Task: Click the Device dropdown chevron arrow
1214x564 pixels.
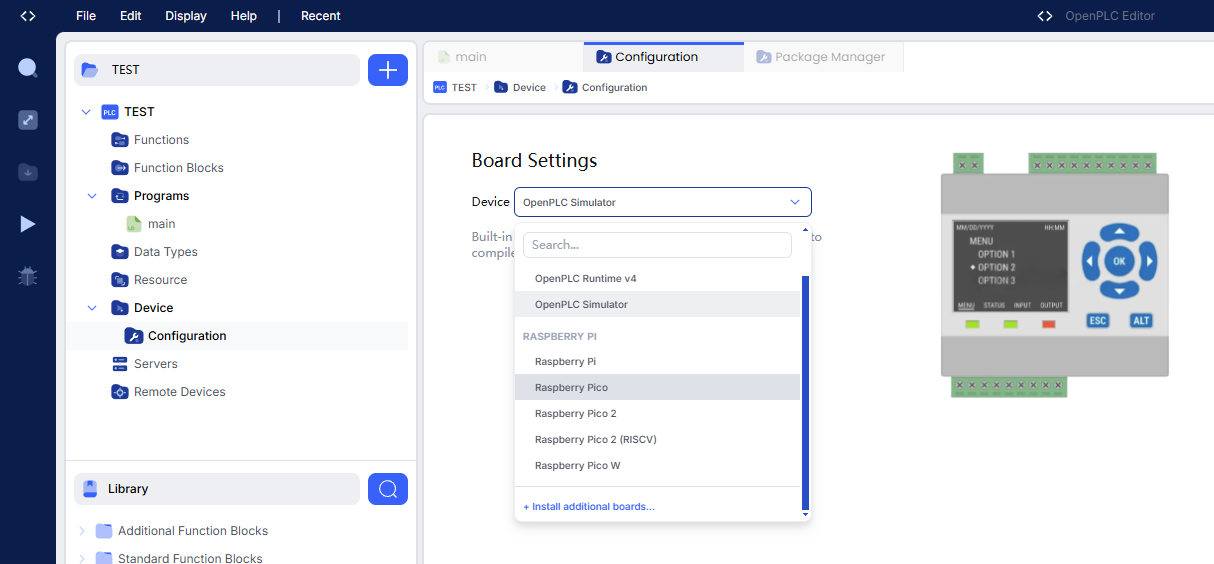Action: (795, 202)
